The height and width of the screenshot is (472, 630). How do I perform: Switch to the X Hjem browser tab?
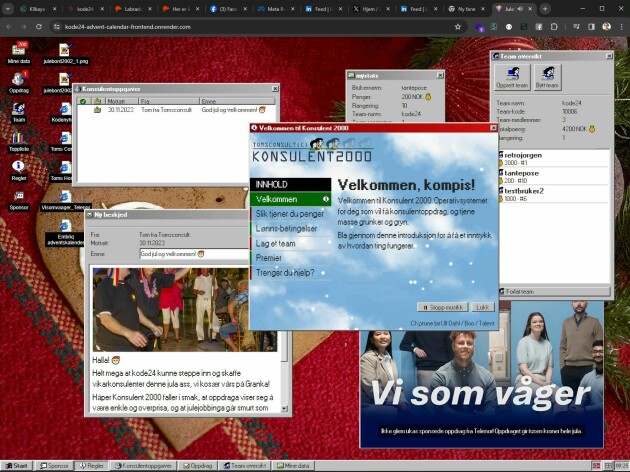click(369, 8)
